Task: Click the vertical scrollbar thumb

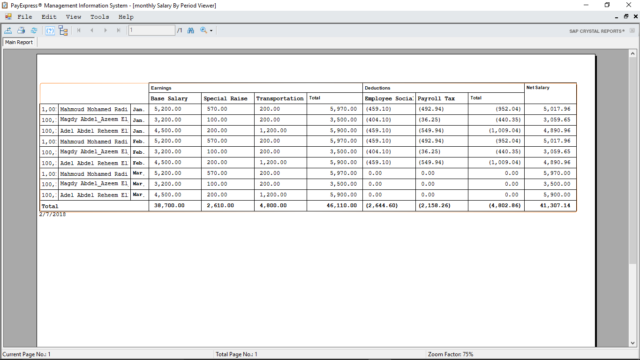Action: point(633,160)
